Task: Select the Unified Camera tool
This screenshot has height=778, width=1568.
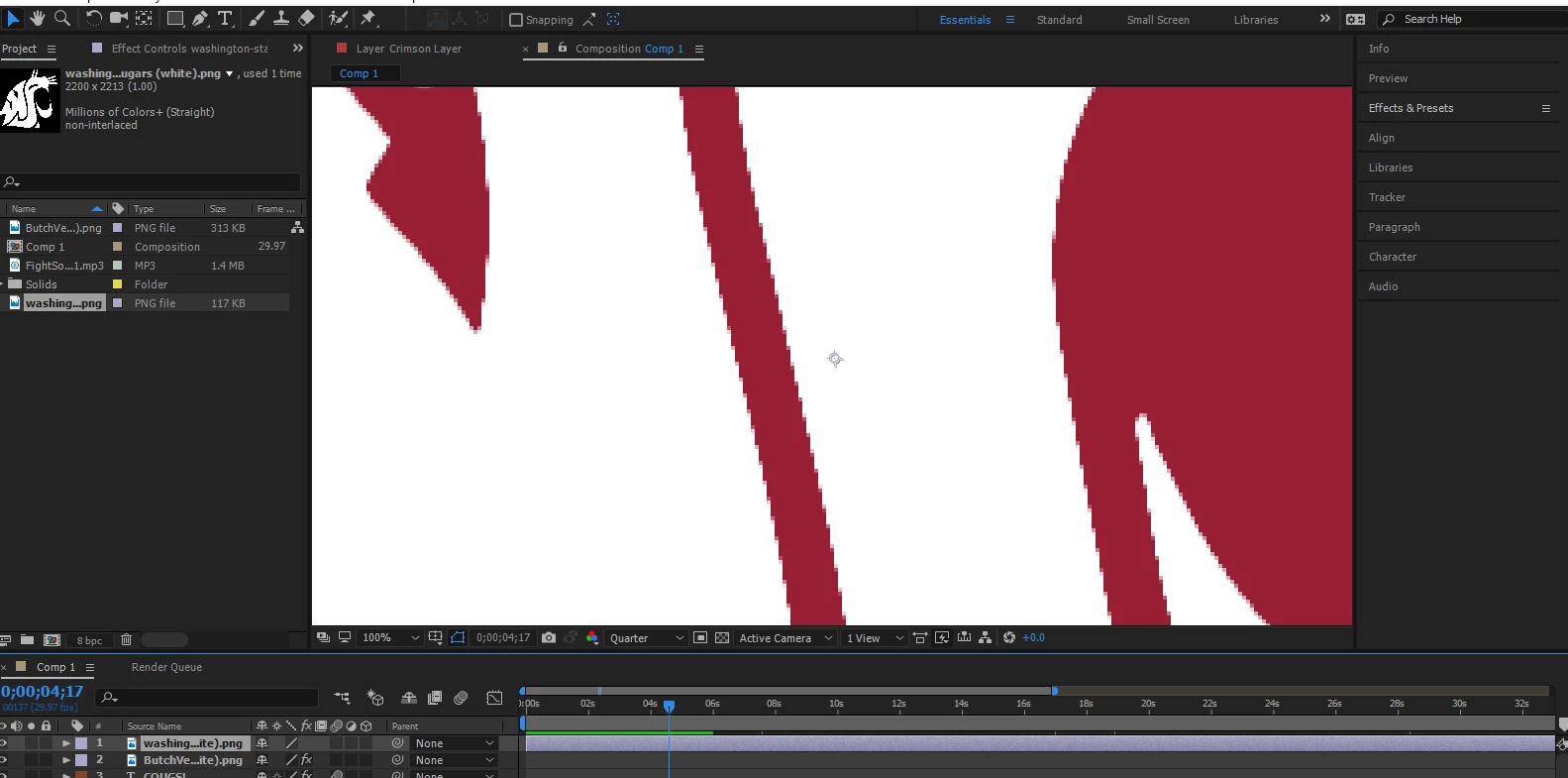Action: click(x=119, y=18)
